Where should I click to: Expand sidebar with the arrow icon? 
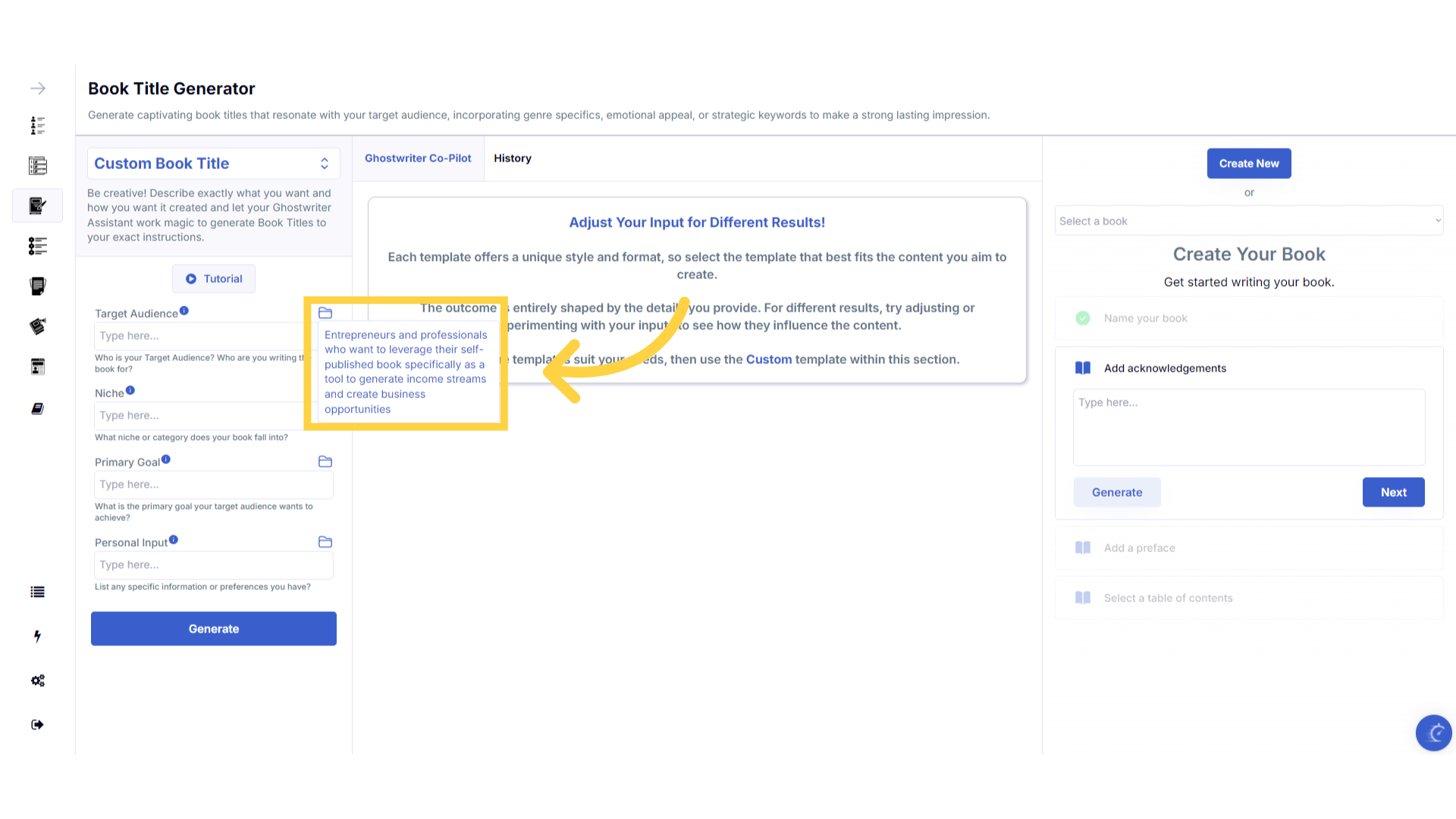pos(38,89)
